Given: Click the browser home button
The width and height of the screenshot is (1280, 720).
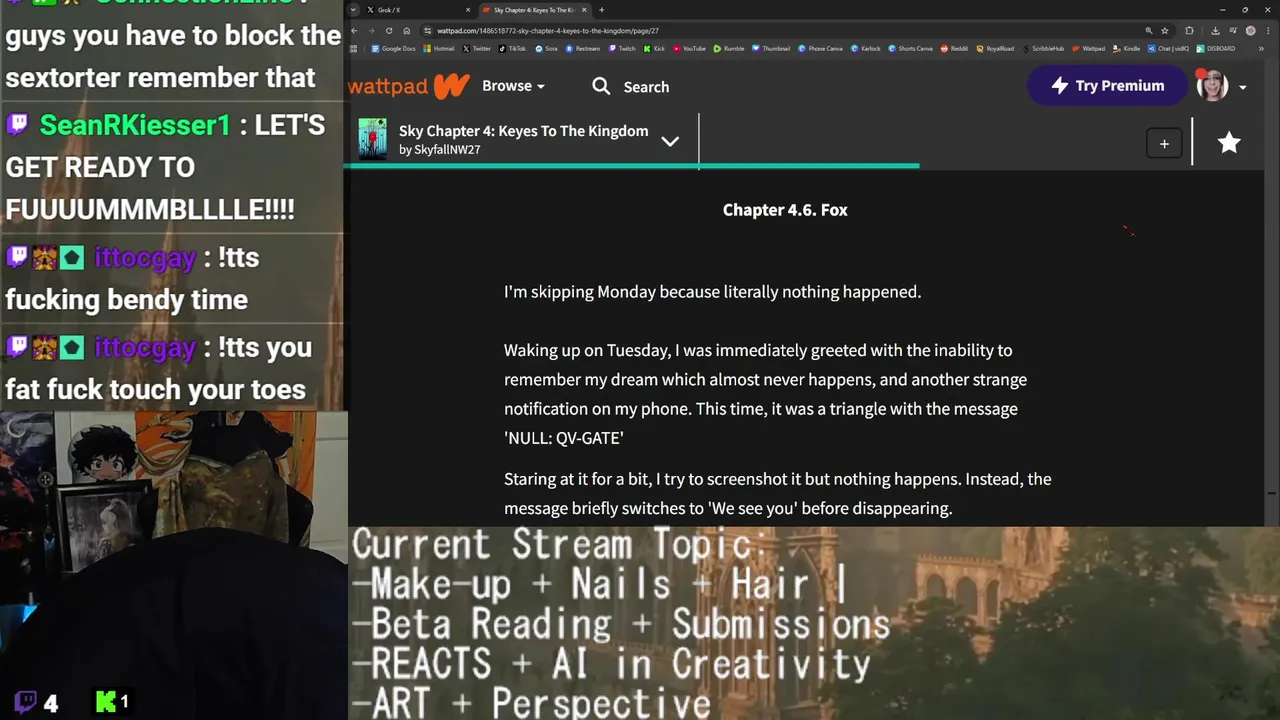Looking at the screenshot, I should coord(406,31).
